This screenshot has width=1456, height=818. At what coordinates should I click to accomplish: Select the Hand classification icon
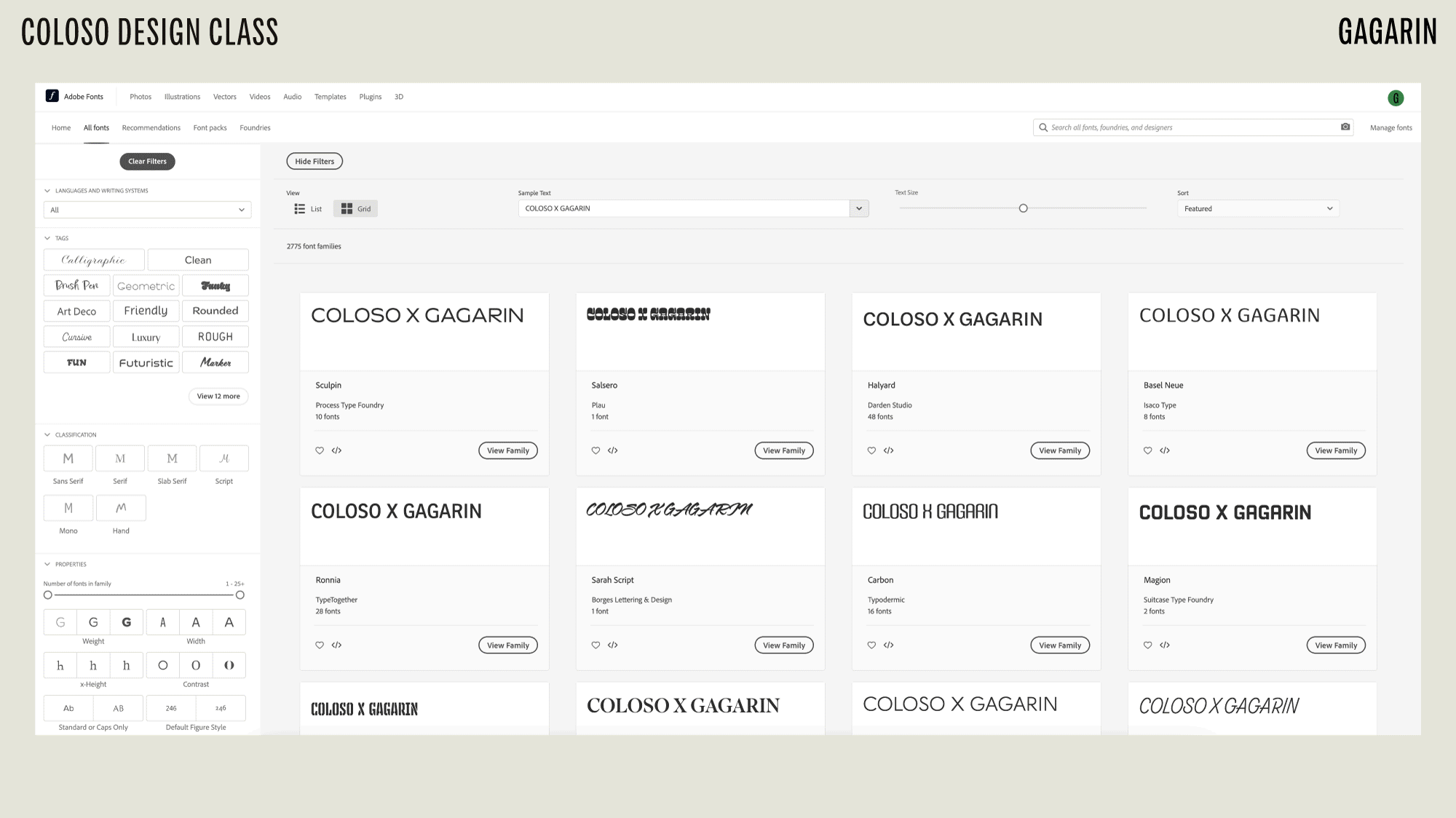(x=121, y=508)
